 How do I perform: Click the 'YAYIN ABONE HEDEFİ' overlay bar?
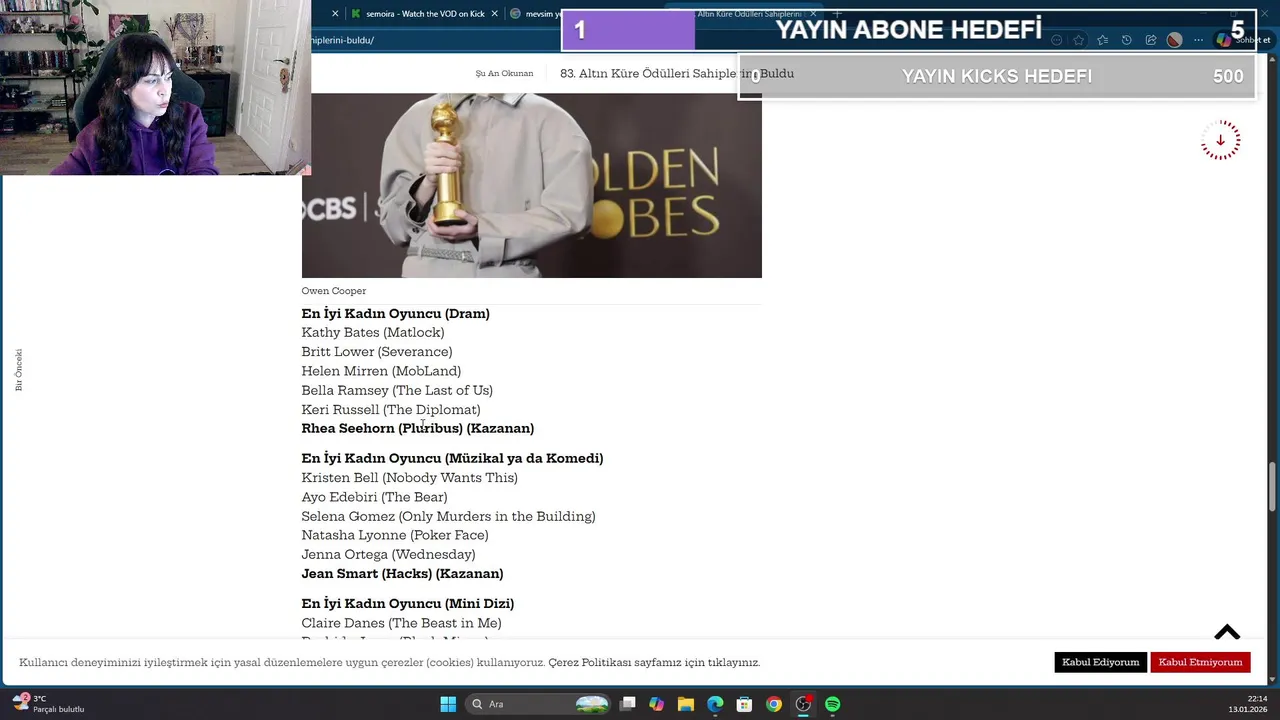coord(908,30)
